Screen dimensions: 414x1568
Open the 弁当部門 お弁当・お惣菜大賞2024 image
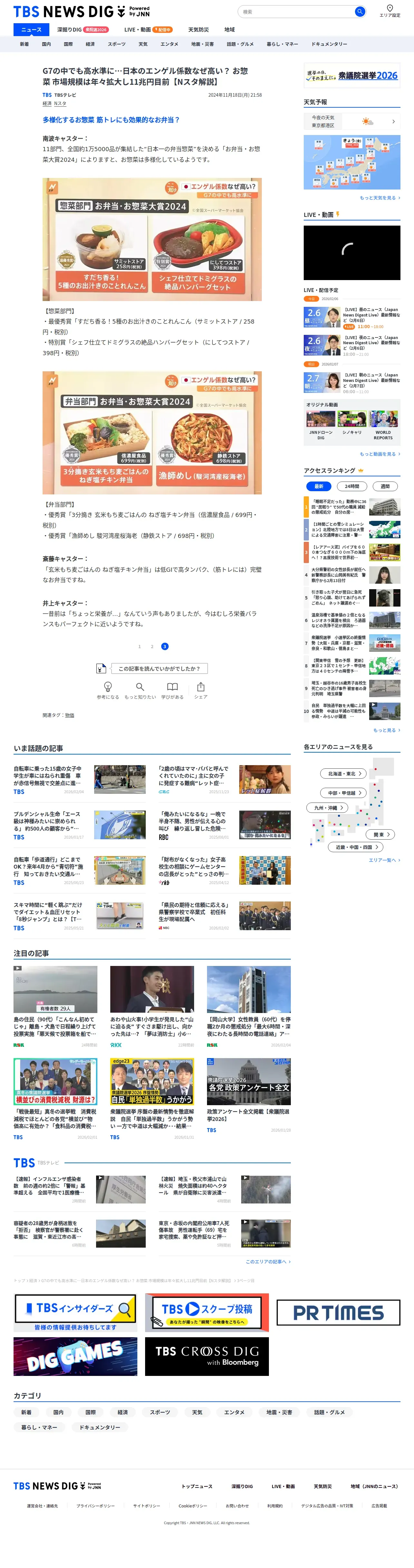(152, 433)
